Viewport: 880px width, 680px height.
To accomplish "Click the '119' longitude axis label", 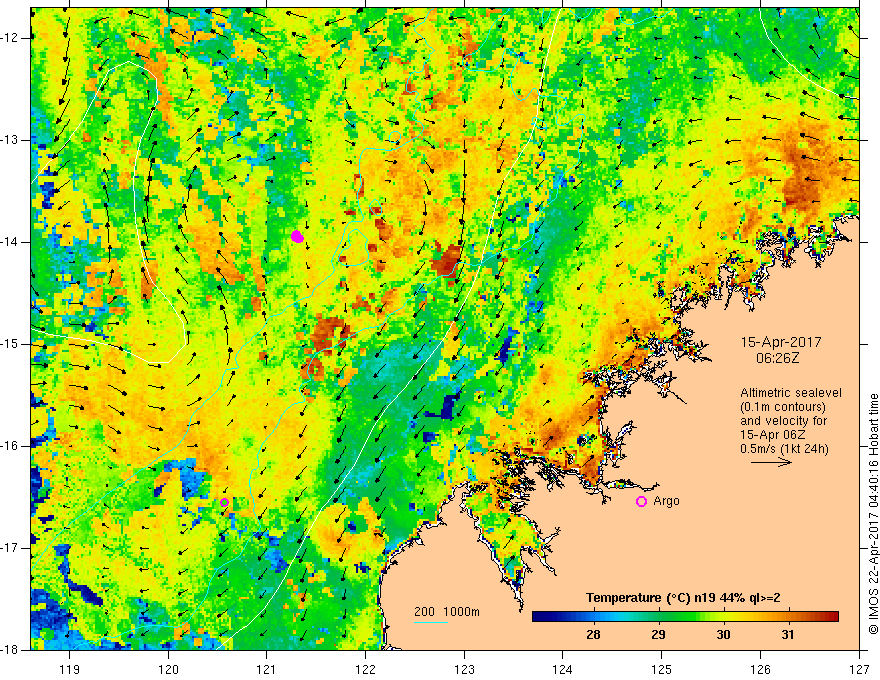I will point(70,669).
